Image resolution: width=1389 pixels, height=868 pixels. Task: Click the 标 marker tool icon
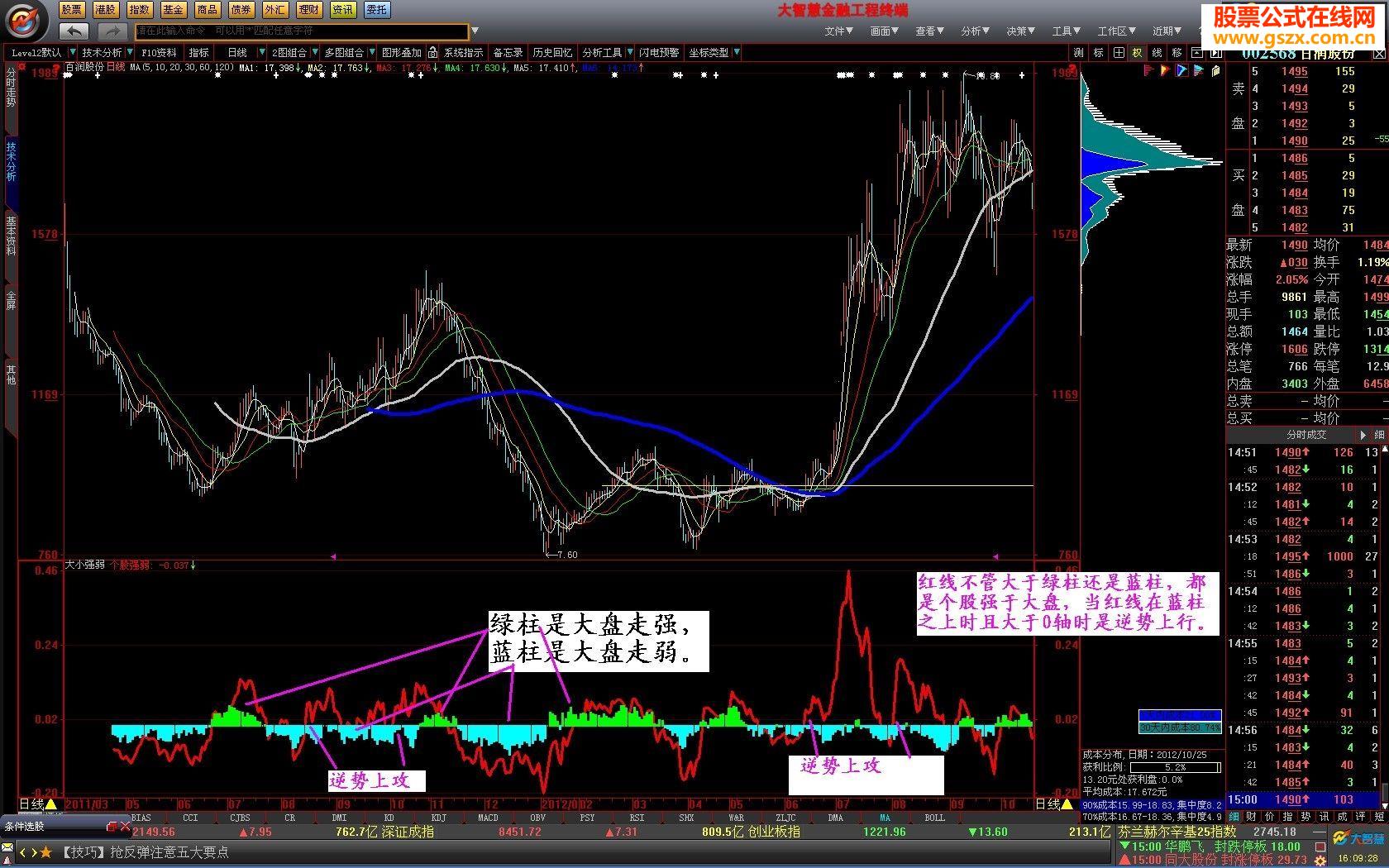coord(1099,52)
